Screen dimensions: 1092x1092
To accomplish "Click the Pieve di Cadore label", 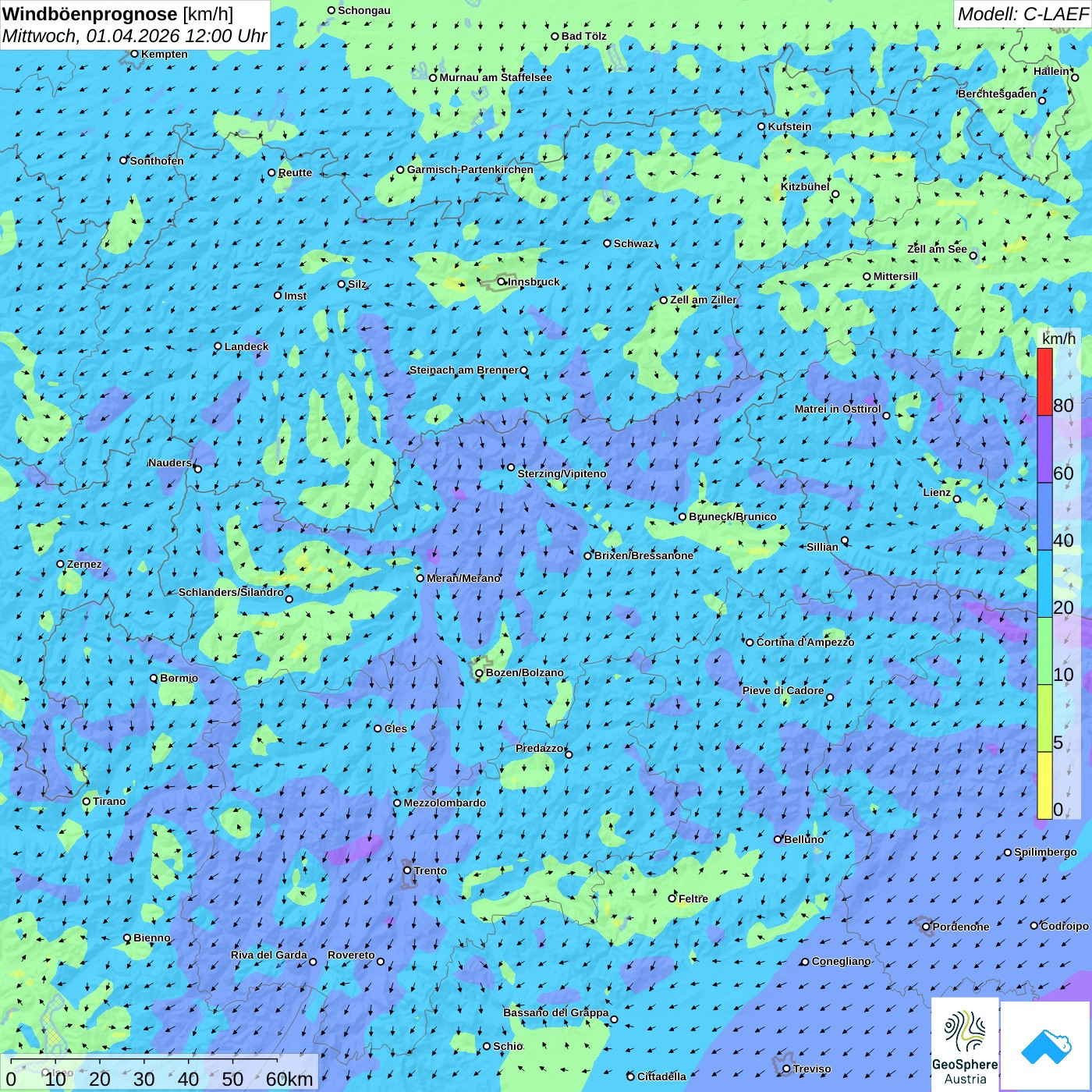I will pos(783,690).
